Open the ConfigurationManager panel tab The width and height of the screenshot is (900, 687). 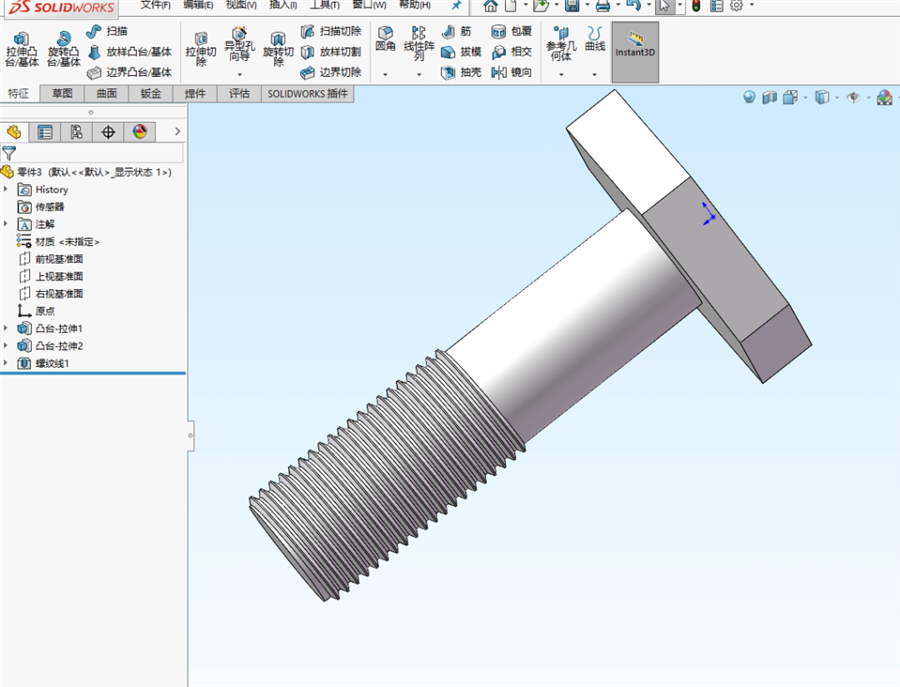pos(76,132)
